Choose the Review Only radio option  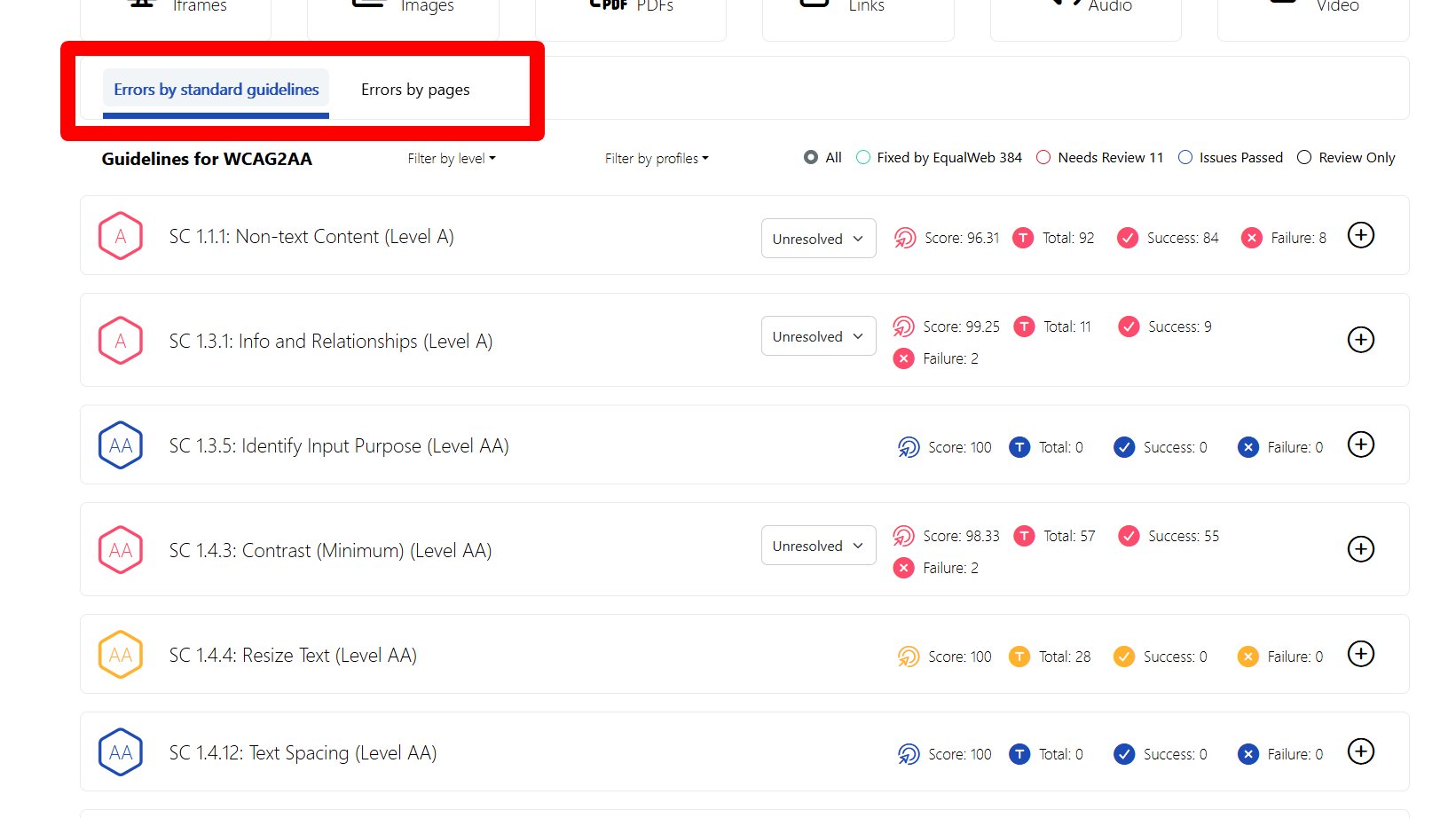pyautogui.click(x=1304, y=158)
